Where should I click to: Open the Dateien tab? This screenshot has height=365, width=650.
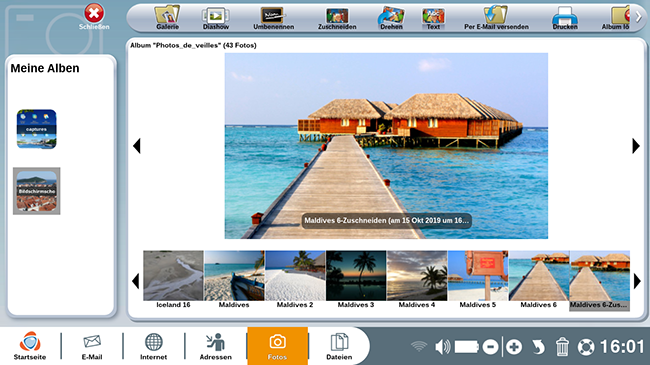pyautogui.click(x=339, y=346)
